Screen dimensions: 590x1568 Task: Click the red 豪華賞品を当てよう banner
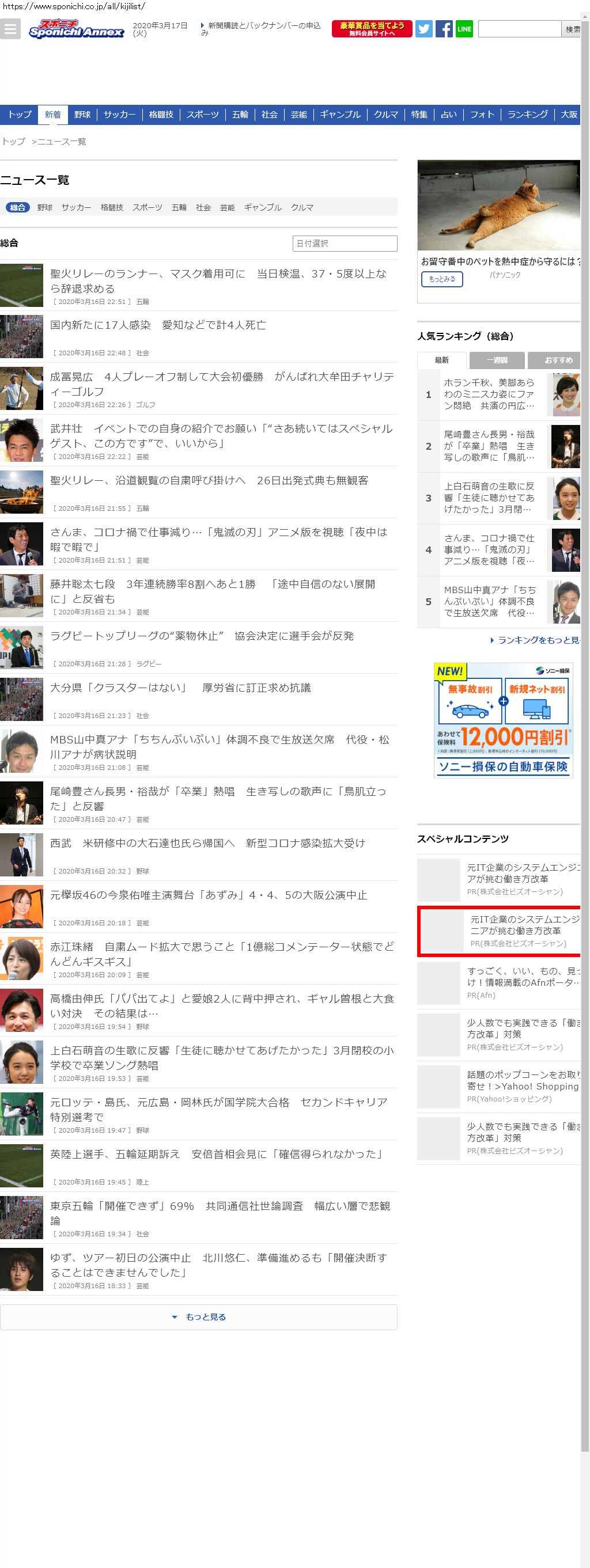point(372,29)
